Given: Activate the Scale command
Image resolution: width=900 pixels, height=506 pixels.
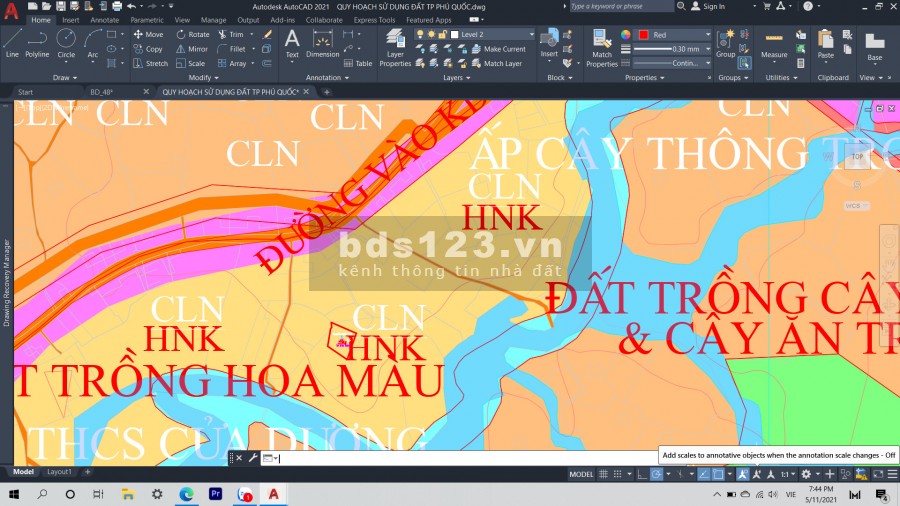Looking at the screenshot, I should pyautogui.click(x=191, y=63).
